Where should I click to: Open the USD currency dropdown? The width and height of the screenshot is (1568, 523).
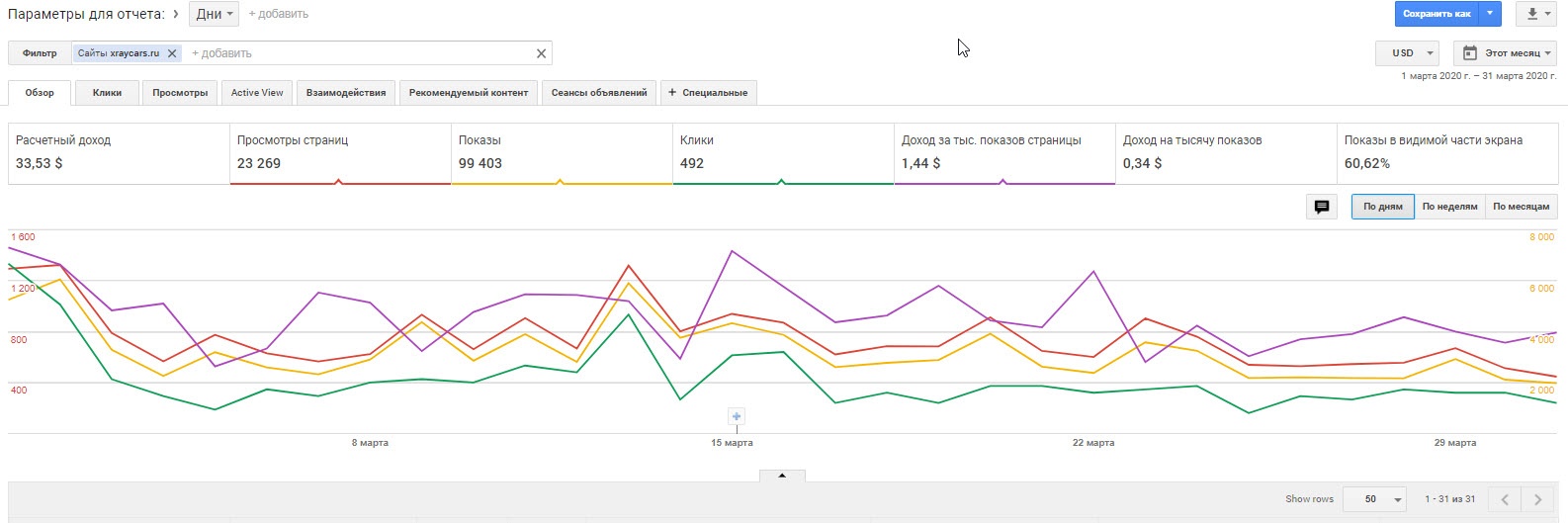[1407, 53]
